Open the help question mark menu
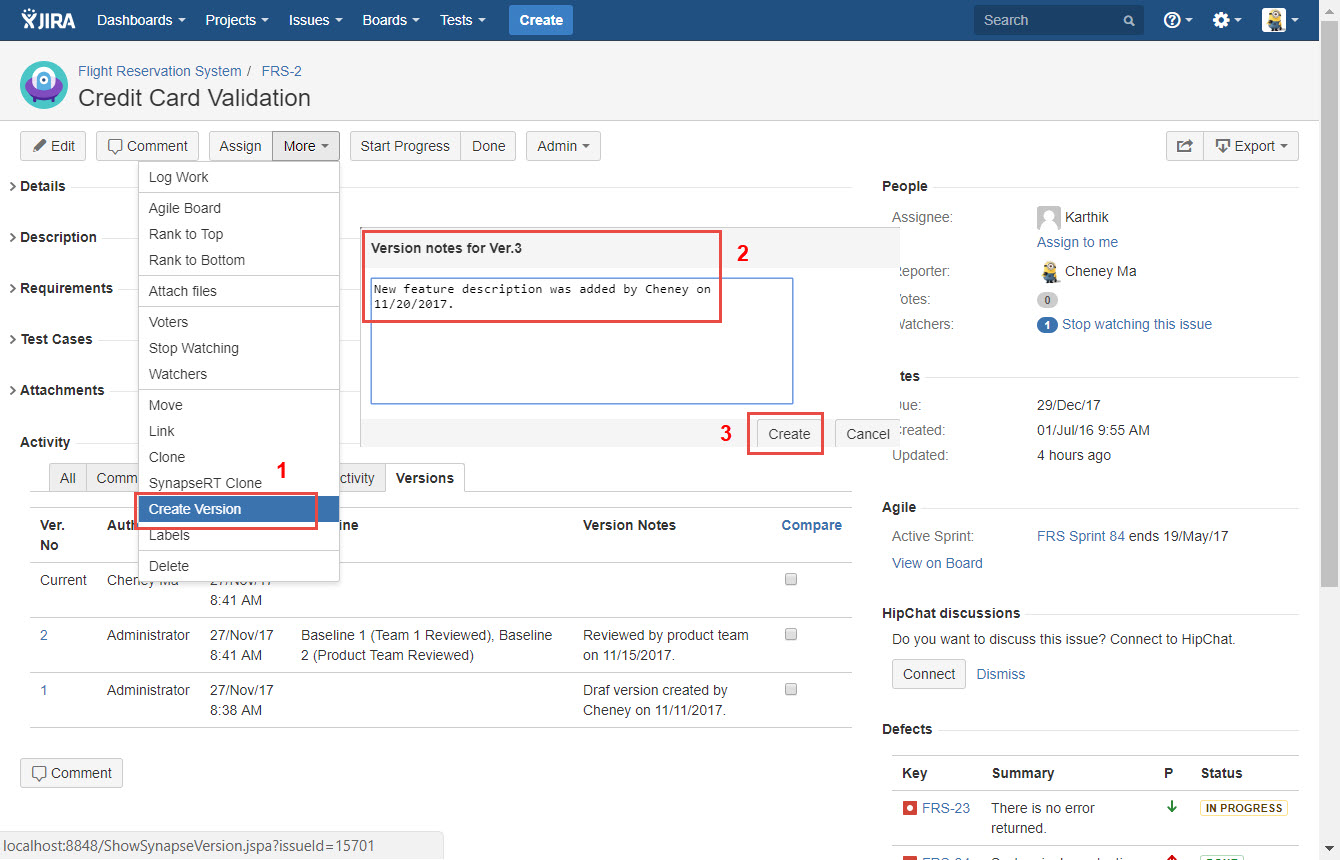This screenshot has height=860, width=1340. [1177, 20]
